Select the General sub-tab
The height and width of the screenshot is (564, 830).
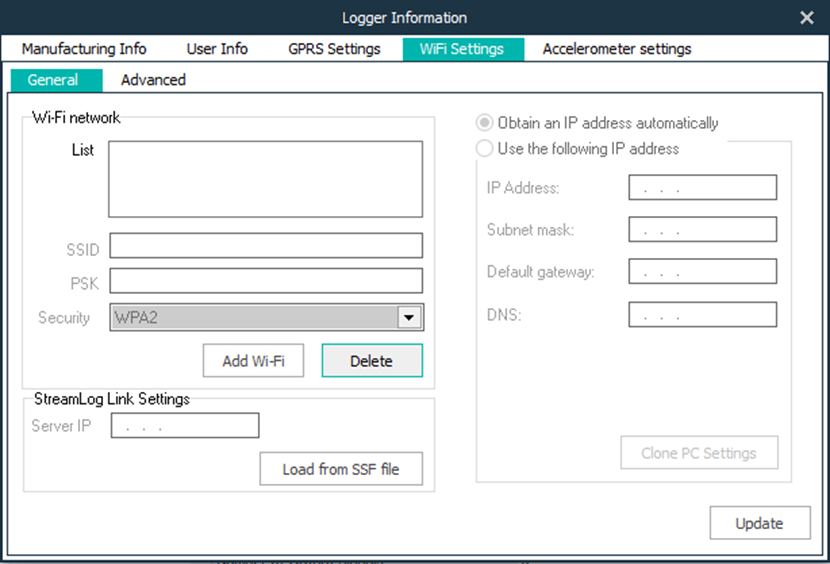[53, 80]
